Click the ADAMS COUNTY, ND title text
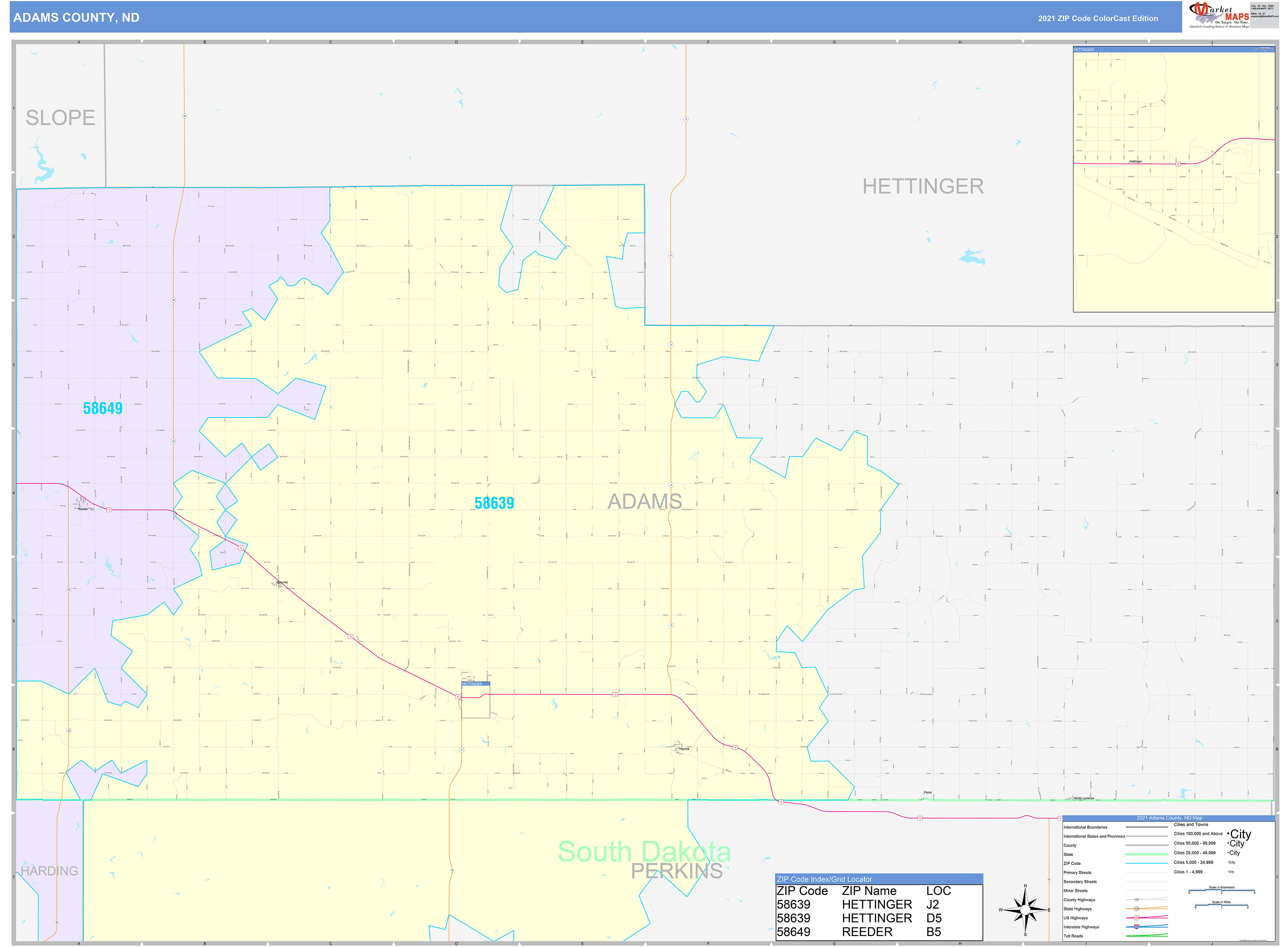Image resolution: width=1288 pixels, height=947 pixels. click(x=76, y=18)
